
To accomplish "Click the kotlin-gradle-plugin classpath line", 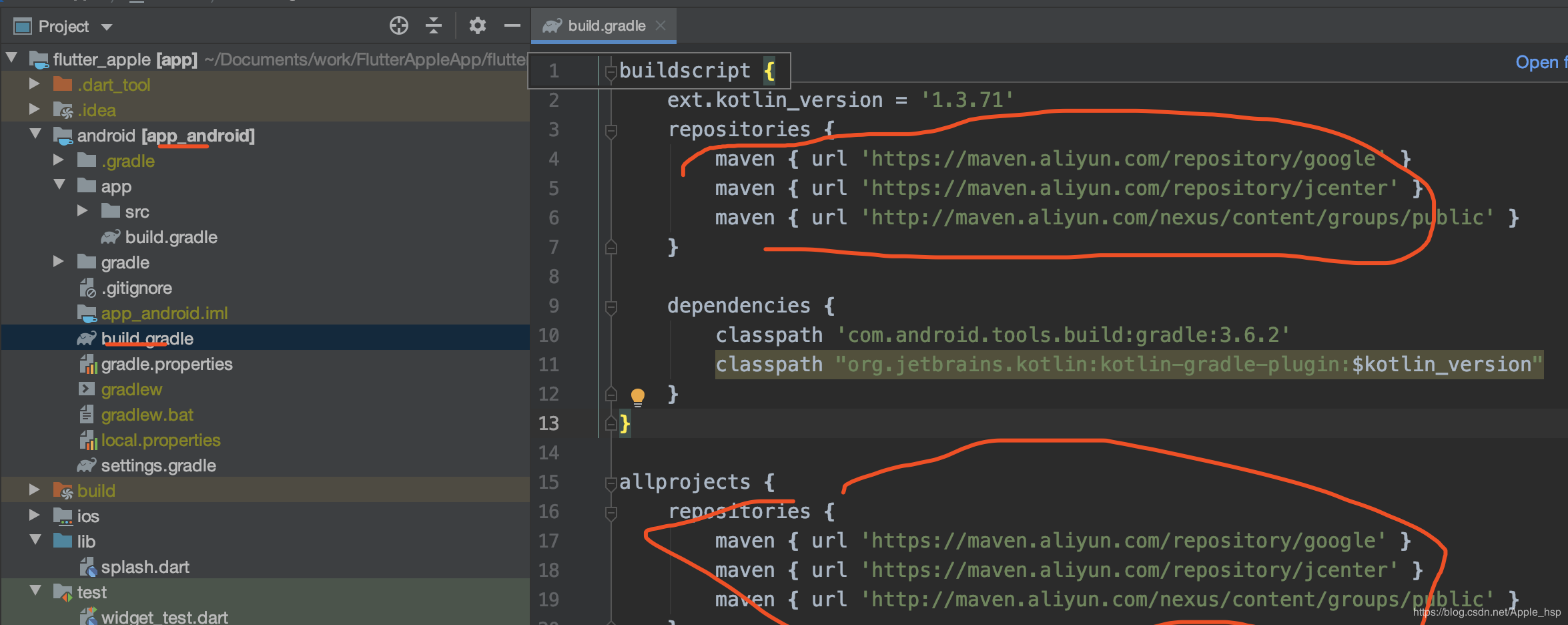I will 1129,365.
